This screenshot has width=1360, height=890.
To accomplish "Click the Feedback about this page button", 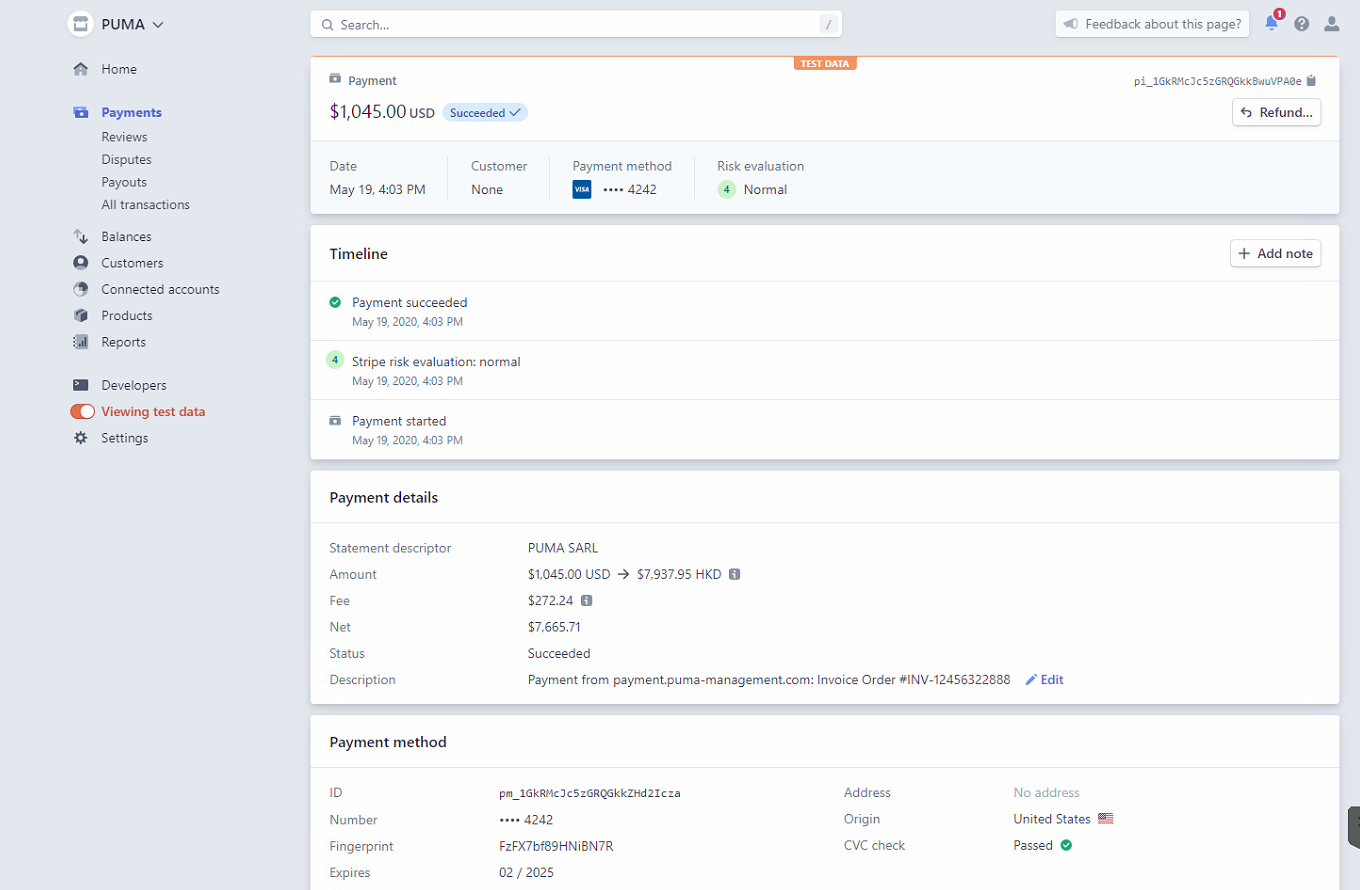I will tap(1152, 24).
